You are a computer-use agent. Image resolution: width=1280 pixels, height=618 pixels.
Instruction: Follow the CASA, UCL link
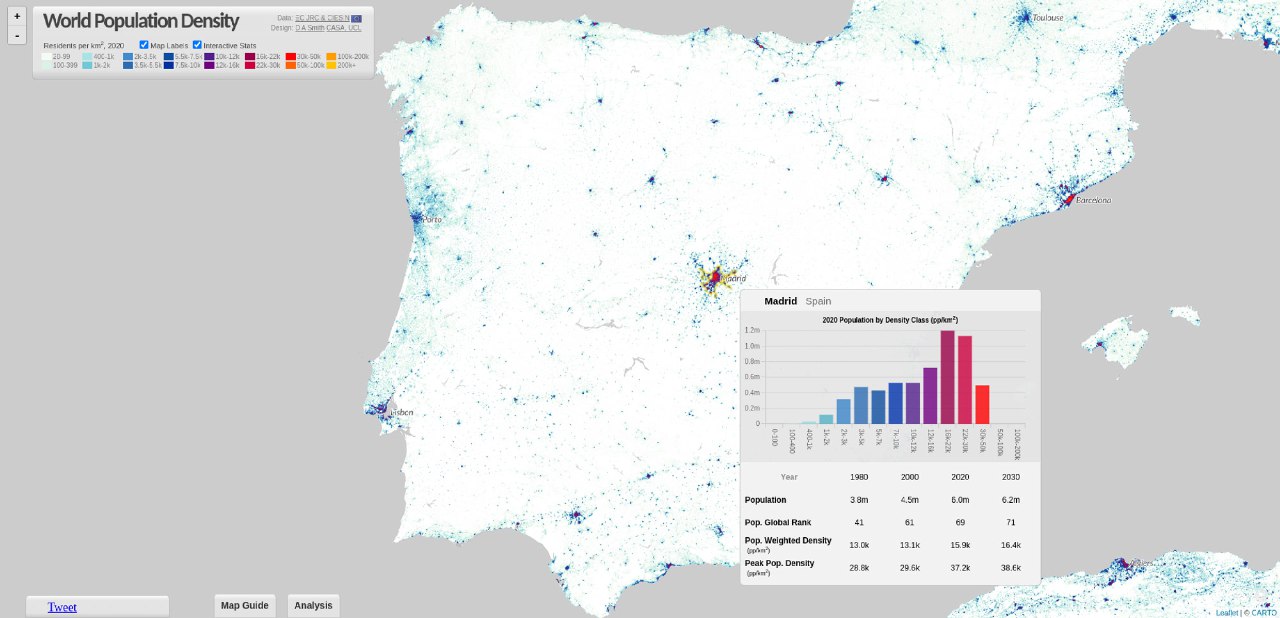coord(344,28)
